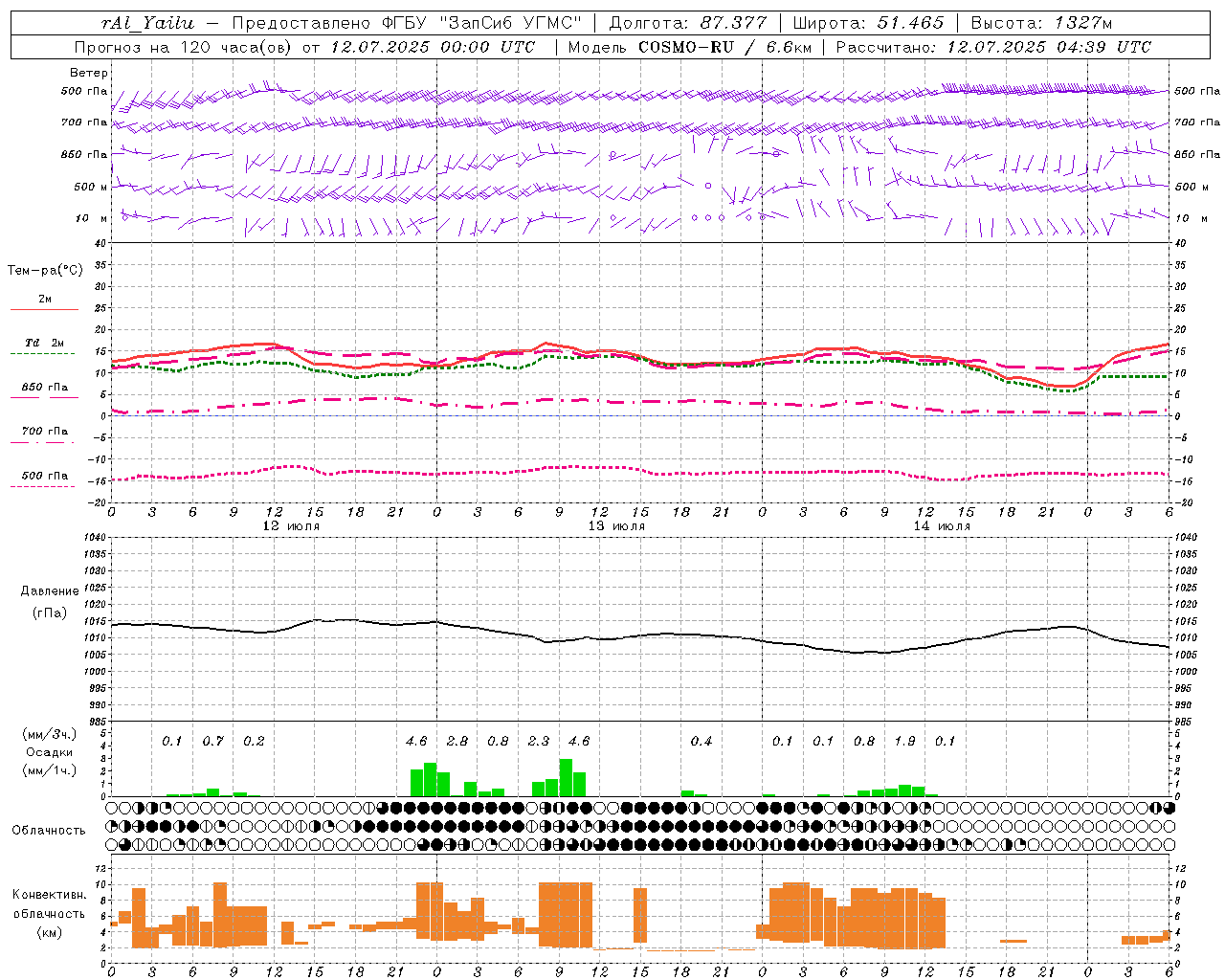Click the altitude value 1327м
The height and width of the screenshot is (980, 1225).
click(x=1084, y=23)
